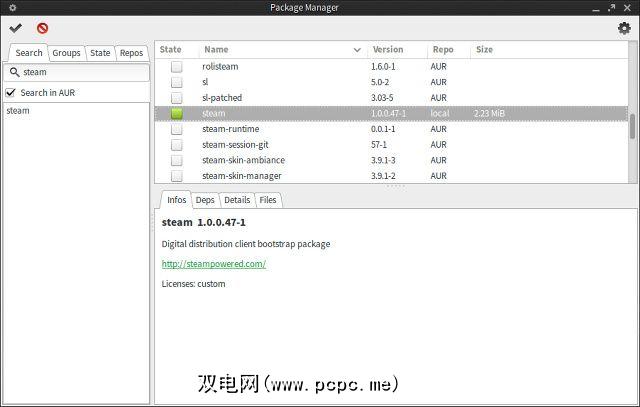Open the window menu gear in title bar
This screenshot has width=640, height=407.
click(13, 7)
